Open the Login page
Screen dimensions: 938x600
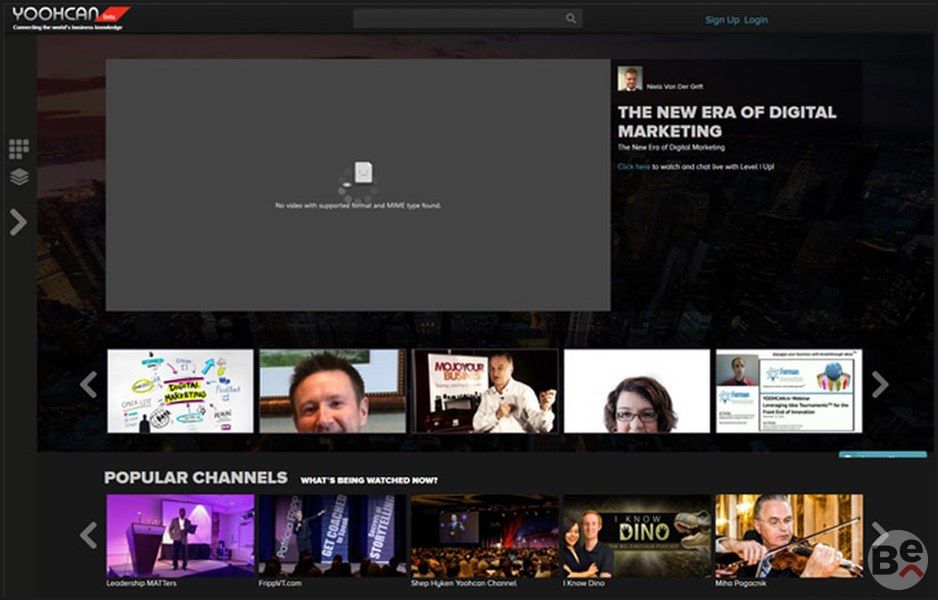pos(756,20)
